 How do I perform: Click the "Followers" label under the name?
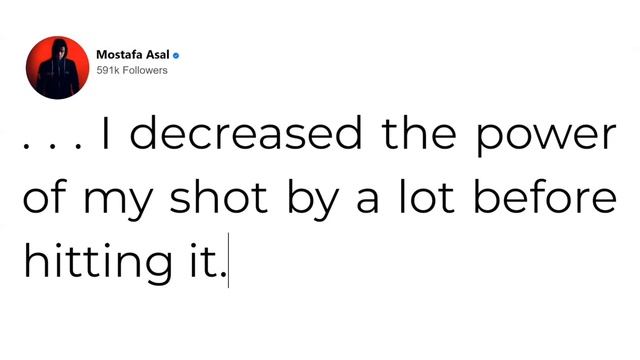tap(145, 70)
